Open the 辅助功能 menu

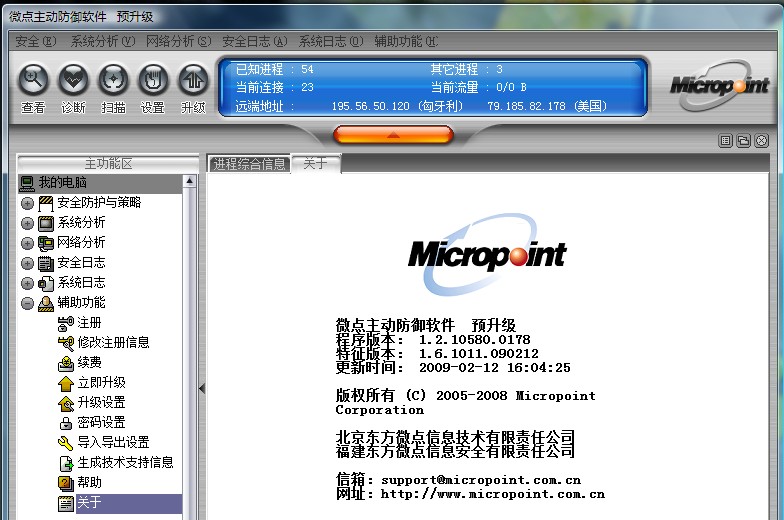pyautogui.click(x=406, y=42)
